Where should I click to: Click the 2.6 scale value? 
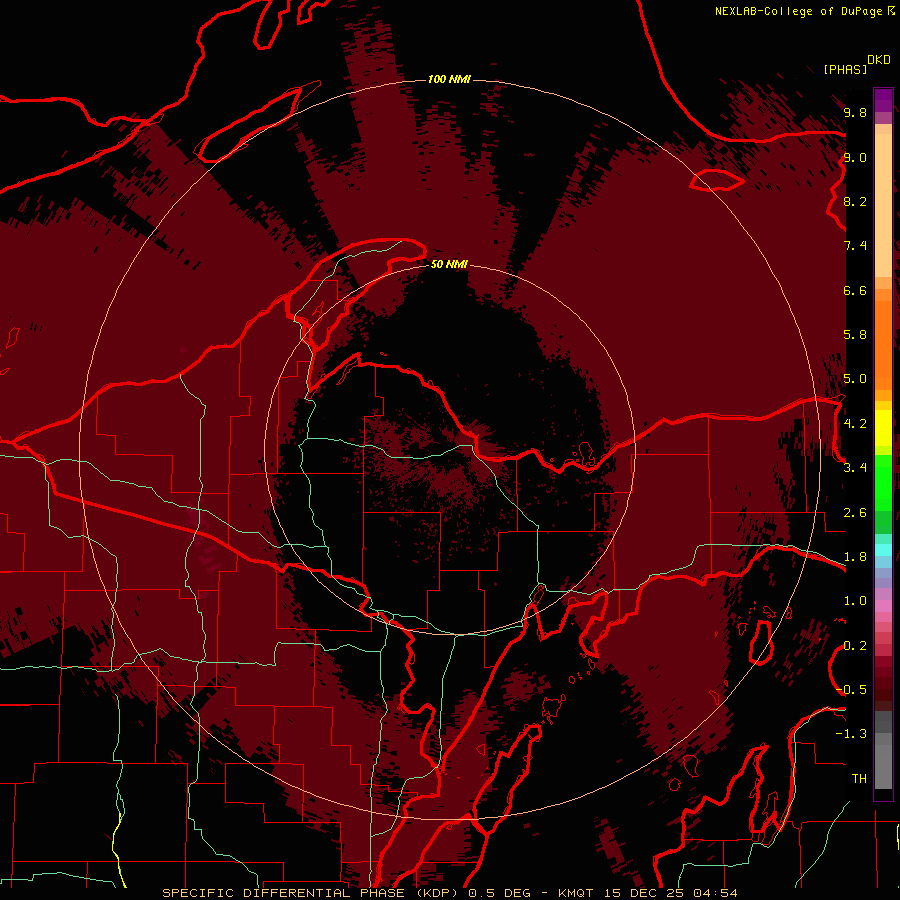pos(855,513)
